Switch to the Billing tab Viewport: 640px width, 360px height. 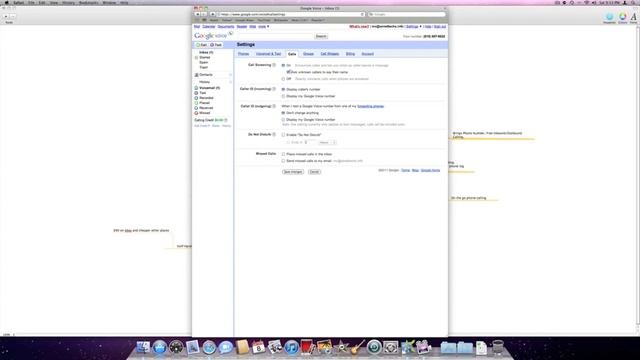[350, 54]
